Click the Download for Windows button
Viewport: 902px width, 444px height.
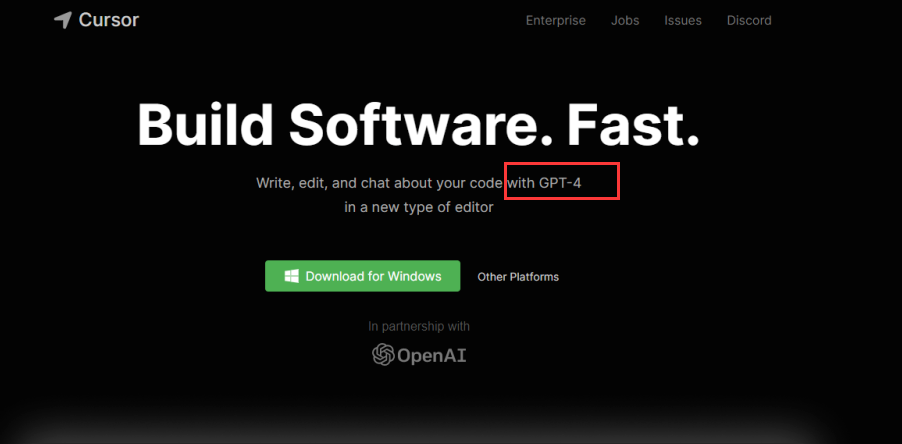pyautogui.click(x=362, y=276)
